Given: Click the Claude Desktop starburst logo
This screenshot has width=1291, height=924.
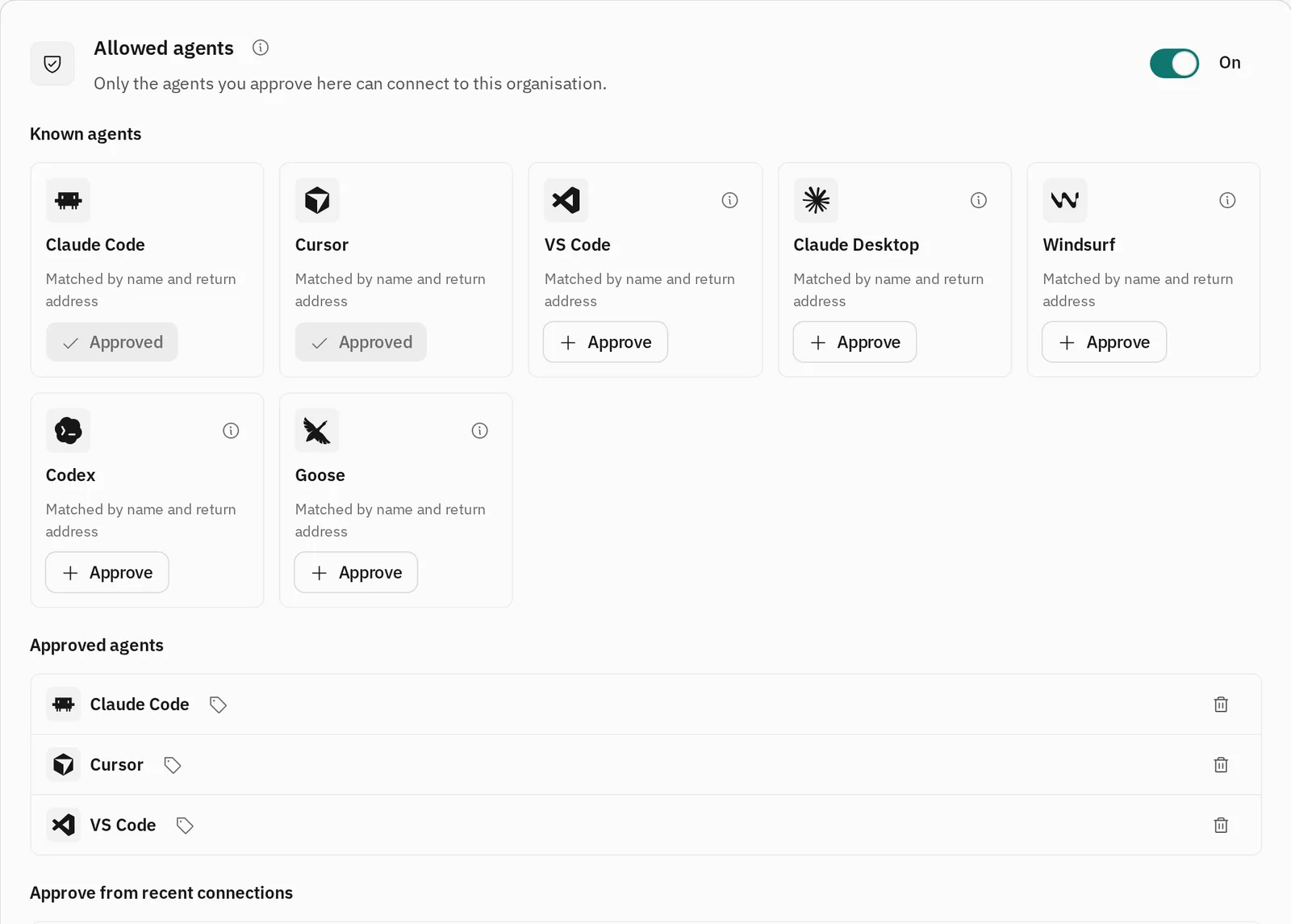Looking at the screenshot, I should click(816, 200).
